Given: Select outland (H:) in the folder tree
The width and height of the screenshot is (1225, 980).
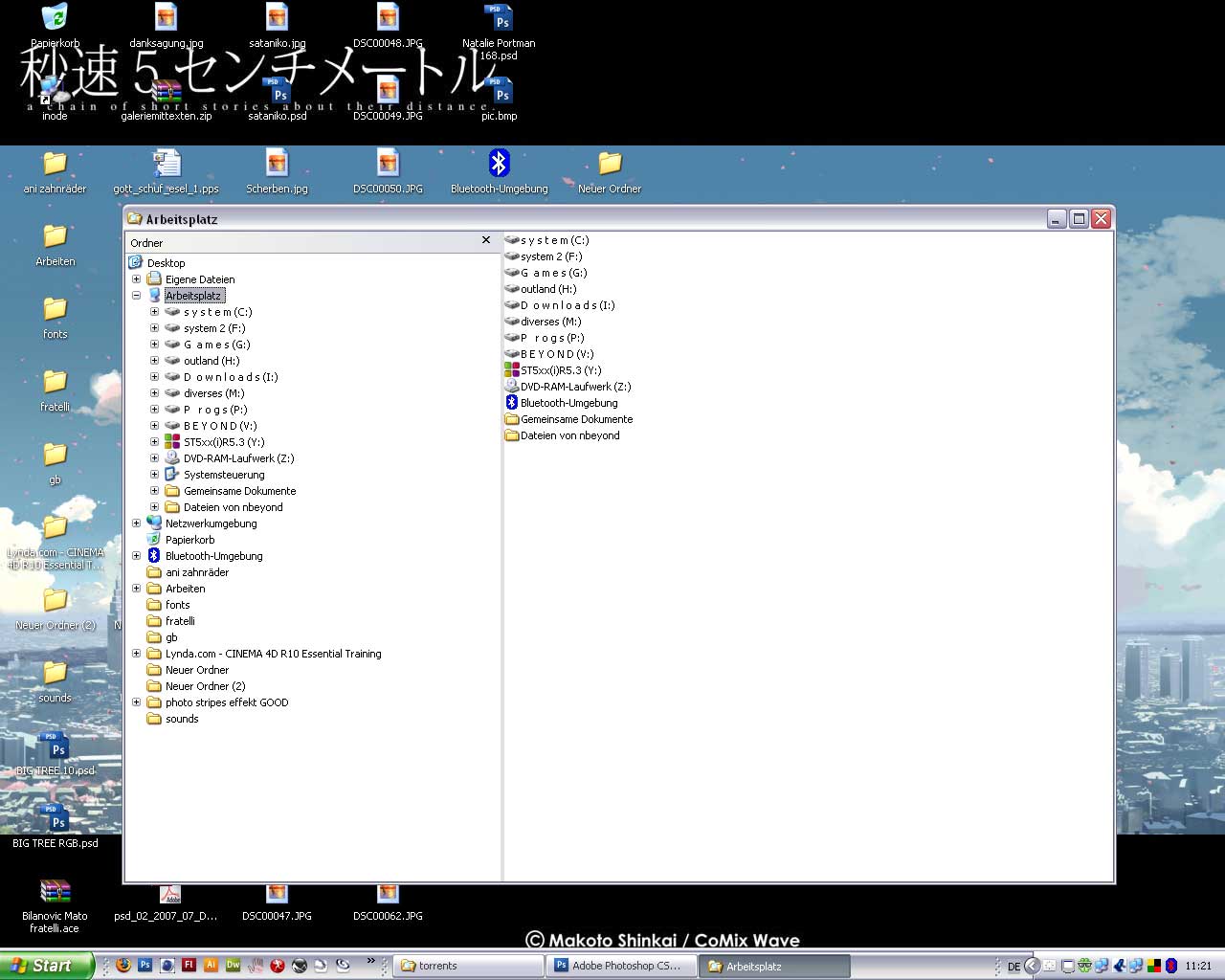Looking at the screenshot, I should (212, 361).
